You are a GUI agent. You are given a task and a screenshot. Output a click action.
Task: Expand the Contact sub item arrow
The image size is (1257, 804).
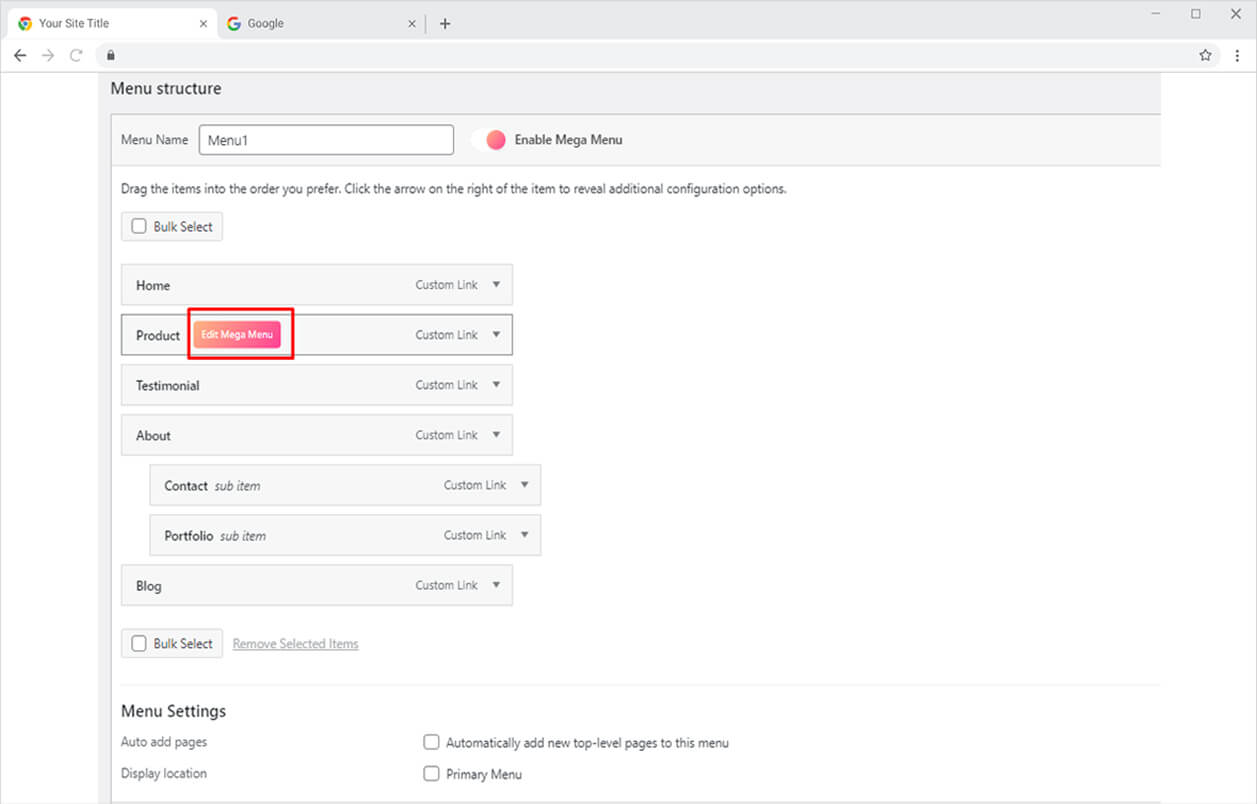pos(524,485)
